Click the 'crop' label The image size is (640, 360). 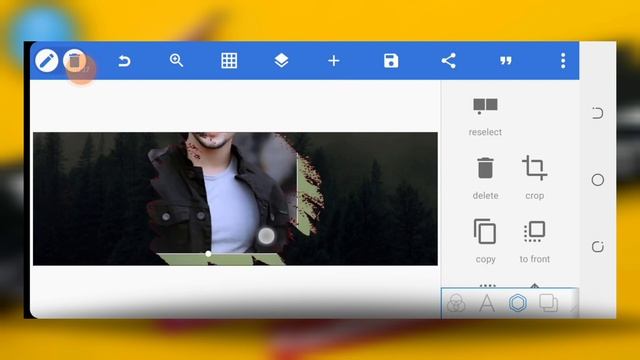click(x=535, y=196)
